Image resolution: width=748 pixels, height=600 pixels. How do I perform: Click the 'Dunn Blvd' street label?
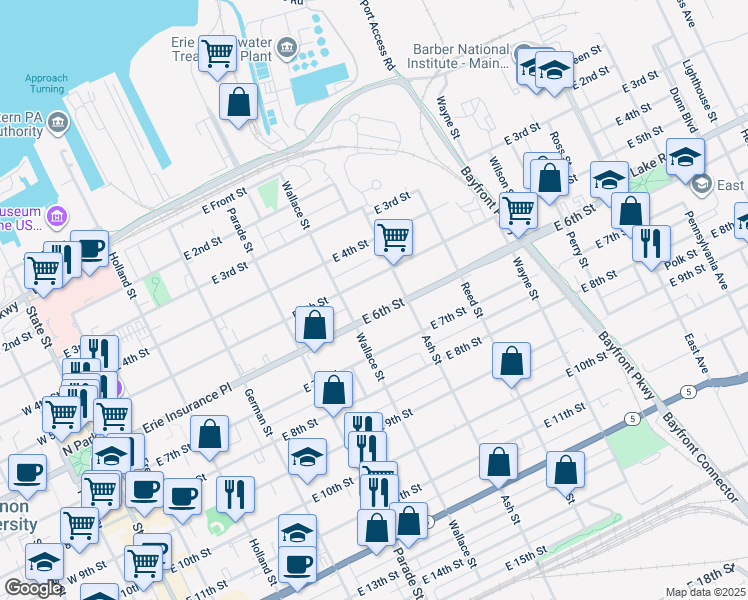[x=683, y=110]
